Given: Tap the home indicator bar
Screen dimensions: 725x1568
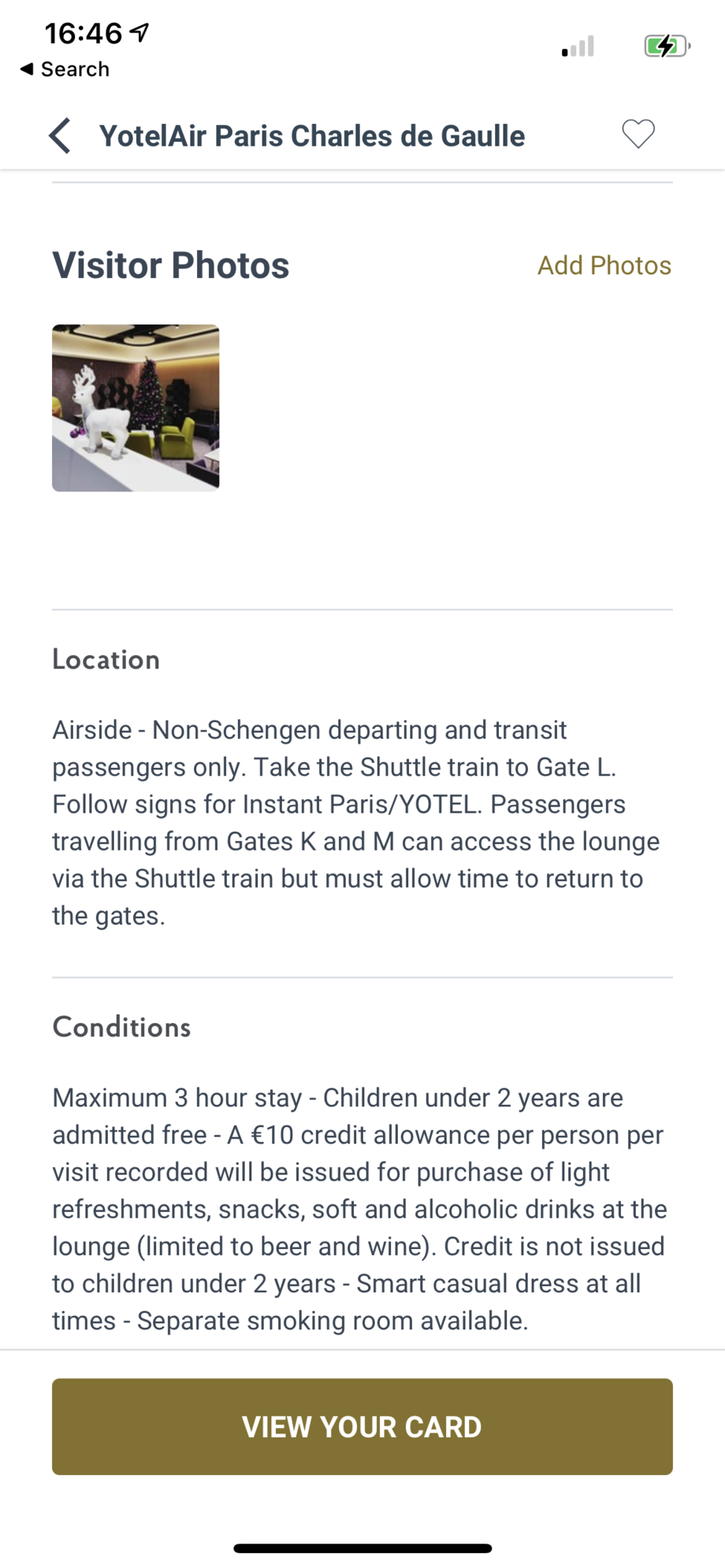Looking at the screenshot, I should point(362,1548).
